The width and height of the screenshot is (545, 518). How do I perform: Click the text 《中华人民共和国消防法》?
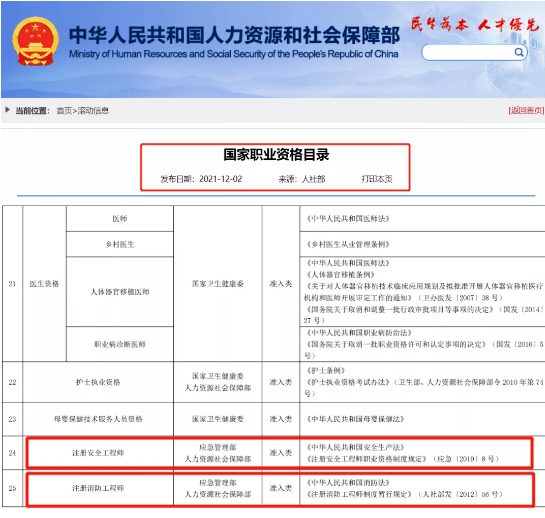348,483
